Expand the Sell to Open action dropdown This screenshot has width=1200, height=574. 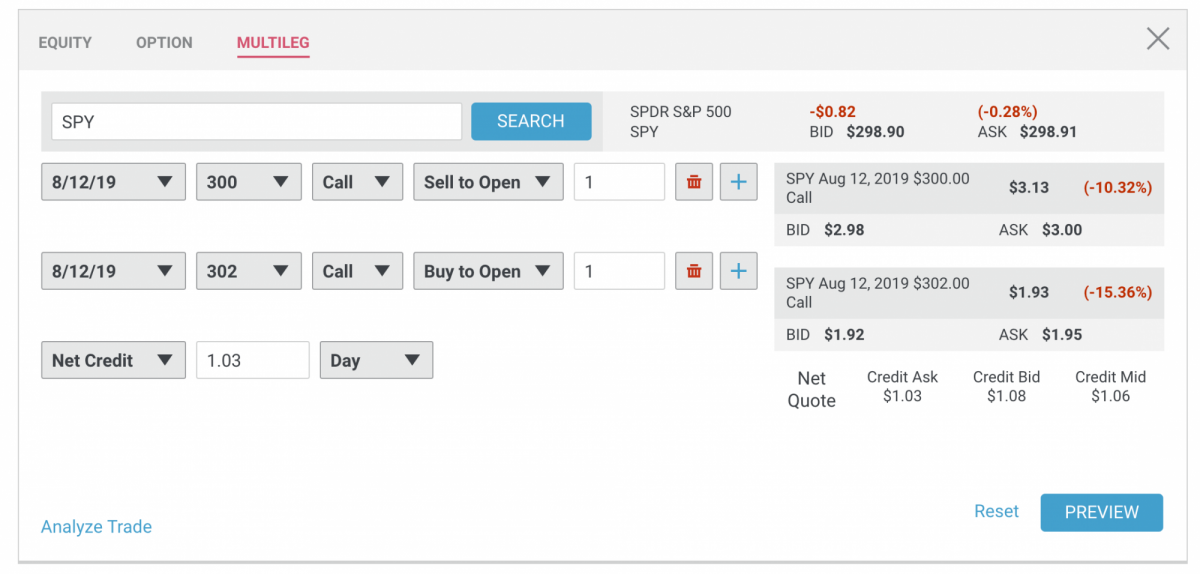(x=488, y=182)
